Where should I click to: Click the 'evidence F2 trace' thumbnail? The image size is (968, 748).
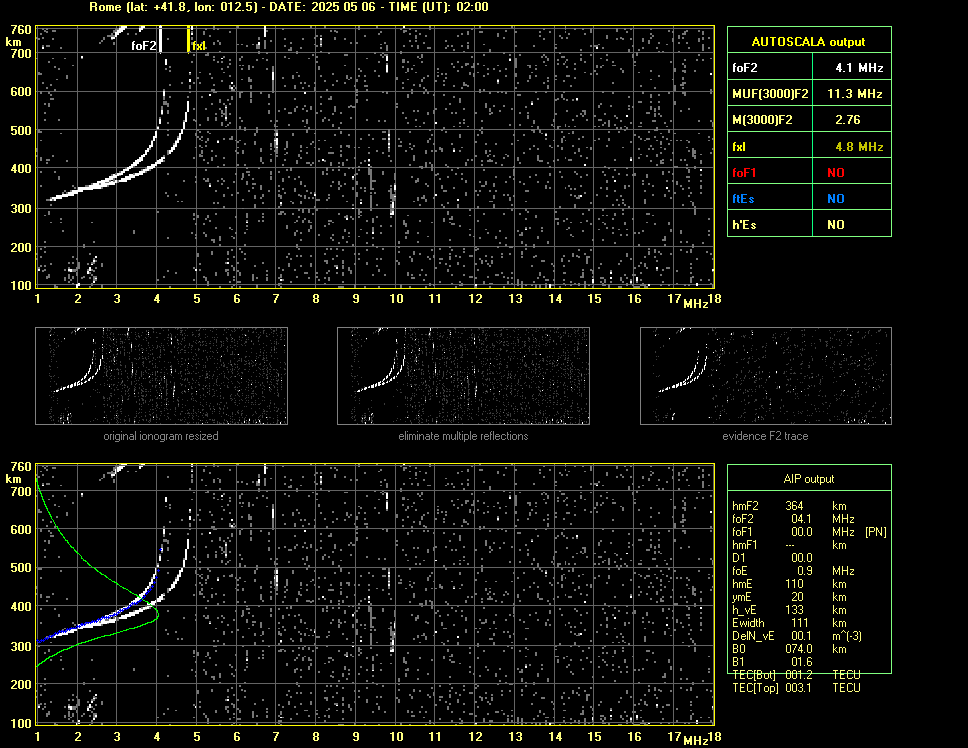pos(766,376)
